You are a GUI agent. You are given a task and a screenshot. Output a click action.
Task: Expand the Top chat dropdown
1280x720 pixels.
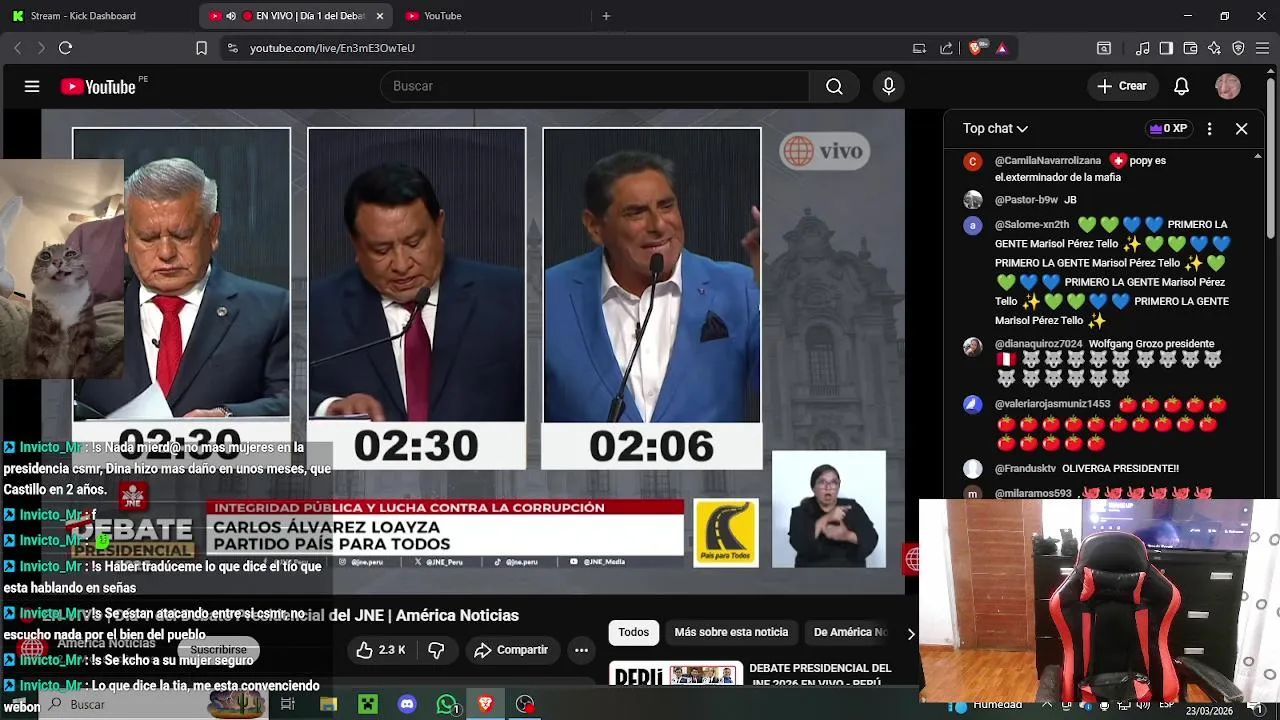(995, 129)
